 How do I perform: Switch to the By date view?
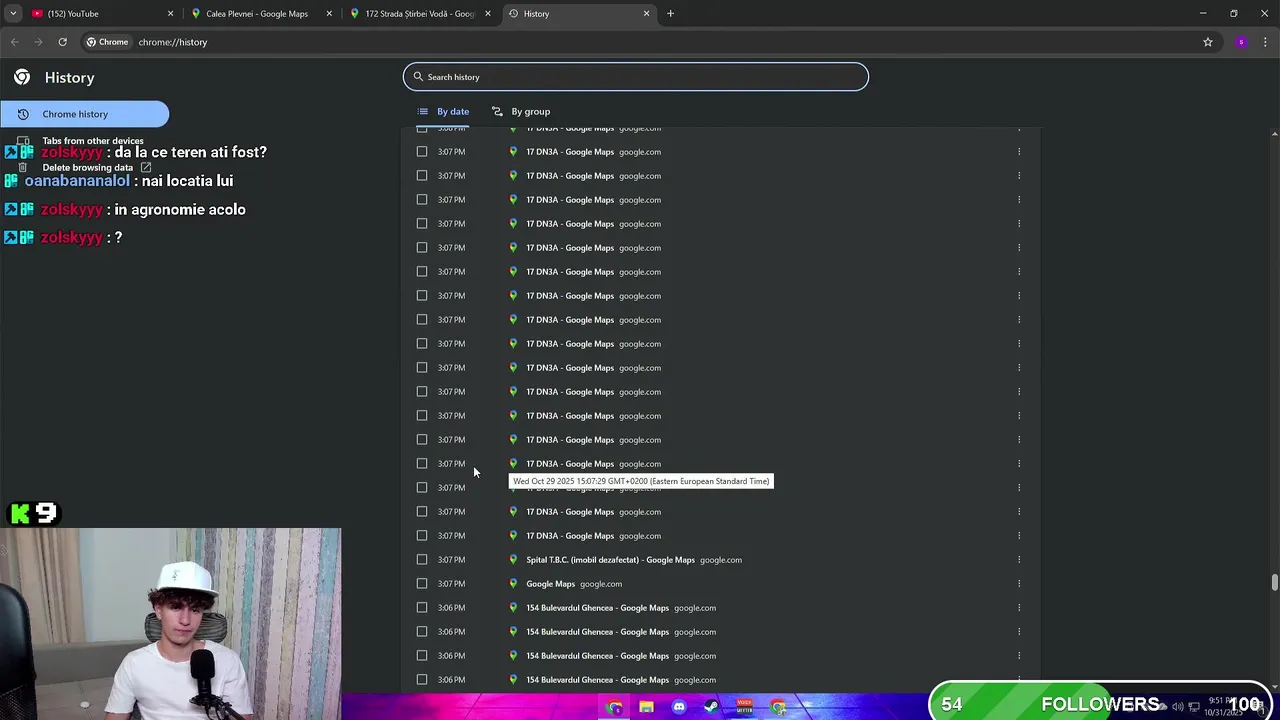point(443,111)
